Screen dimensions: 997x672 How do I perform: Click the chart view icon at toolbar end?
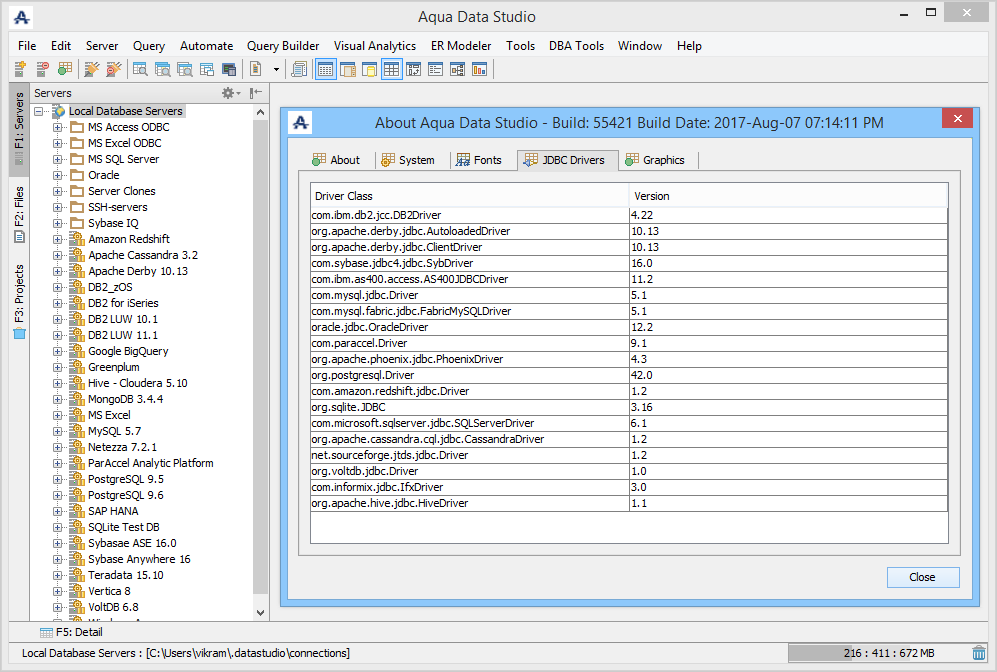[x=479, y=69]
